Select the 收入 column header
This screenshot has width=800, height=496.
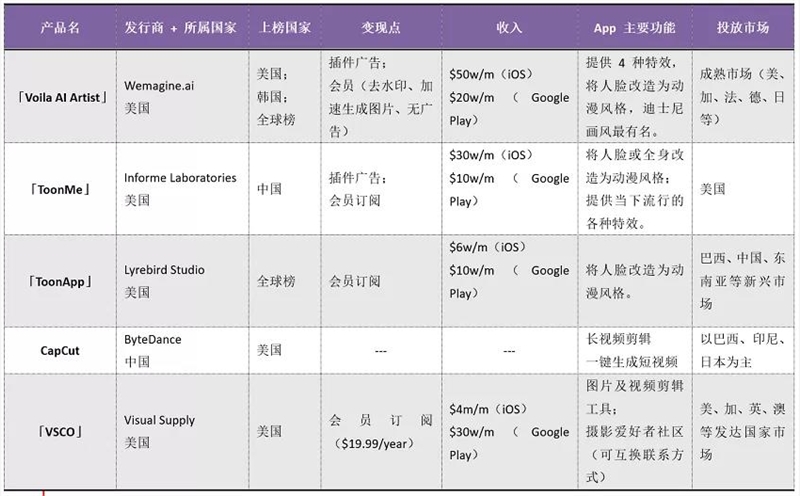coord(509,28)
